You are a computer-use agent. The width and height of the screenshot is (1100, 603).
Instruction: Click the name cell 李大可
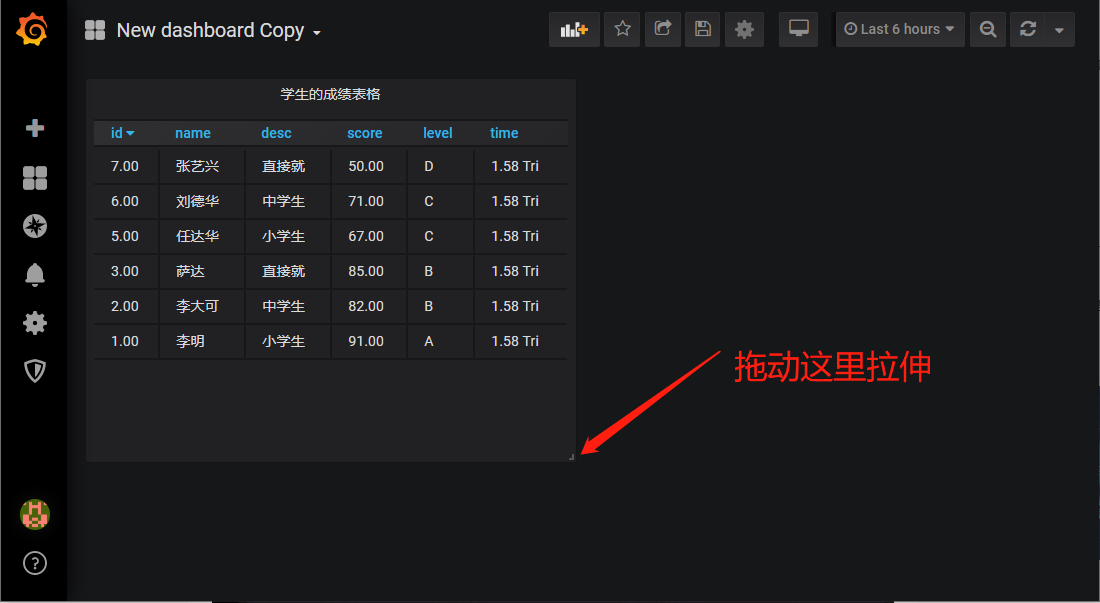202,306
